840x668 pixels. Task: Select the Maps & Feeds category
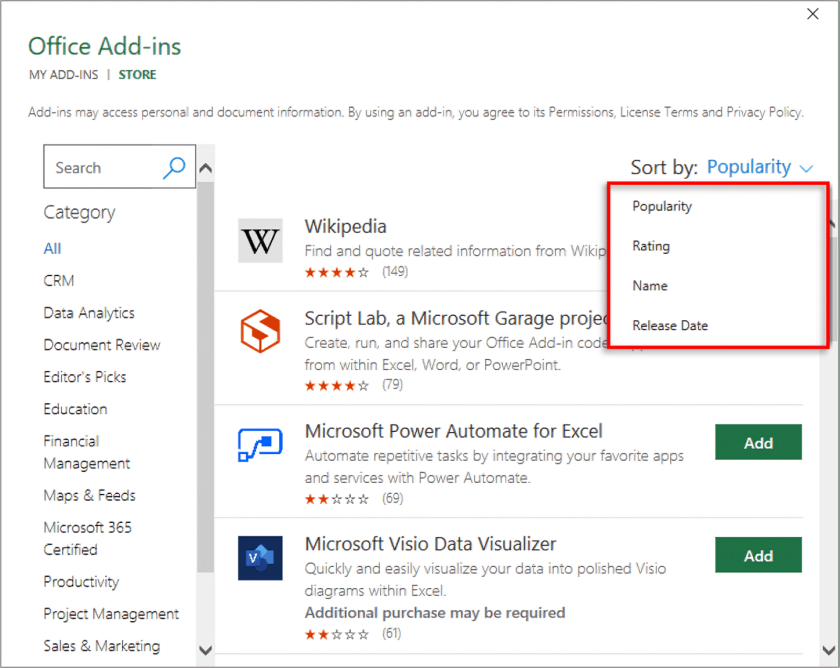coord(89,496)
